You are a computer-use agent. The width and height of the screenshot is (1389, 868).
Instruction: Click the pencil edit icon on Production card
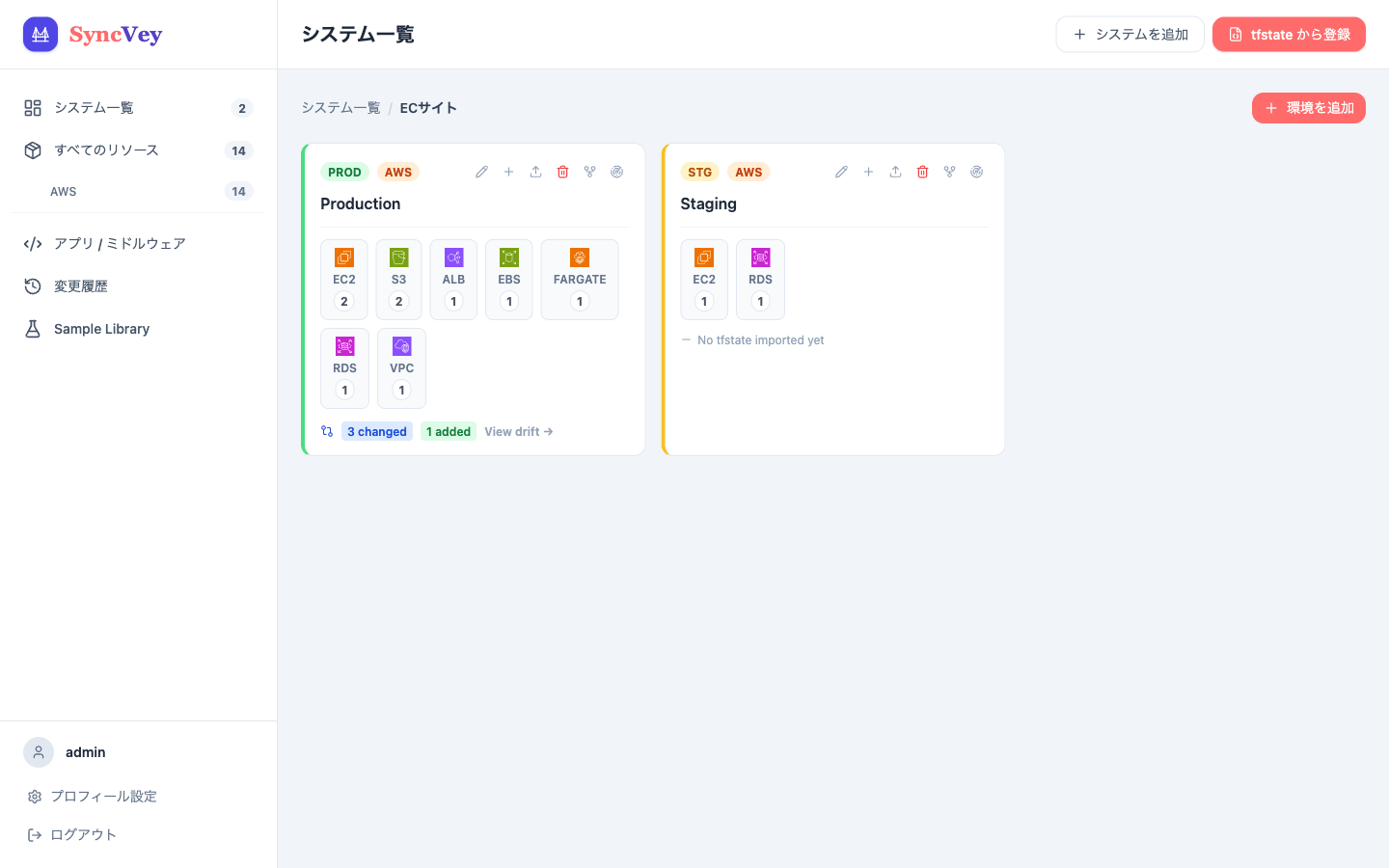(481, 172)
